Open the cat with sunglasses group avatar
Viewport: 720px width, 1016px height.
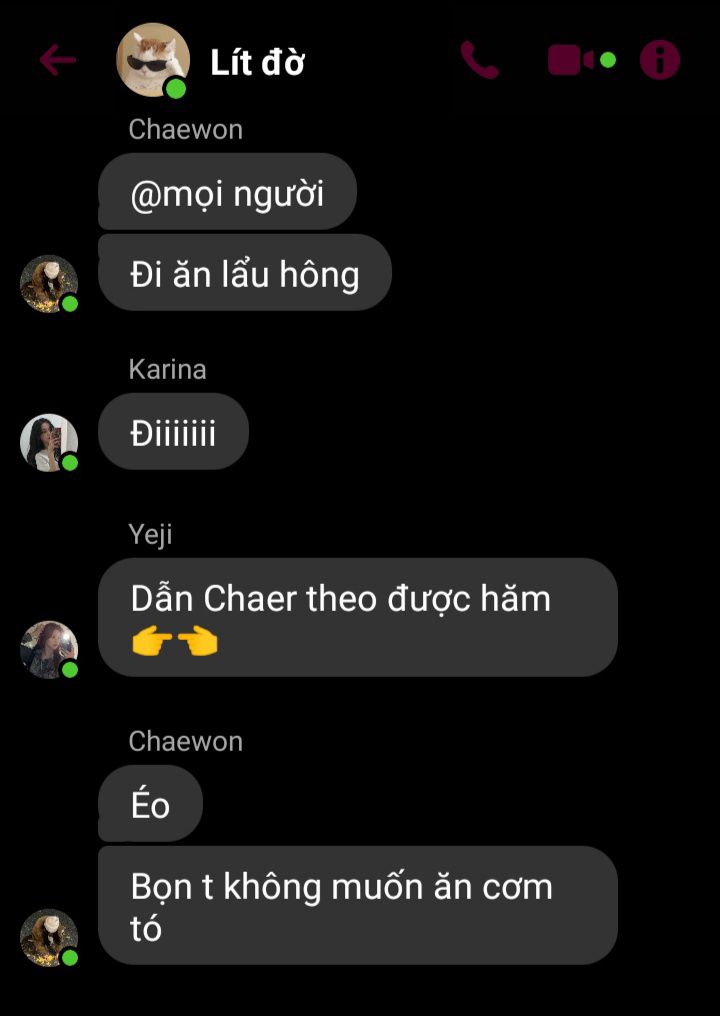pos(153,60)
